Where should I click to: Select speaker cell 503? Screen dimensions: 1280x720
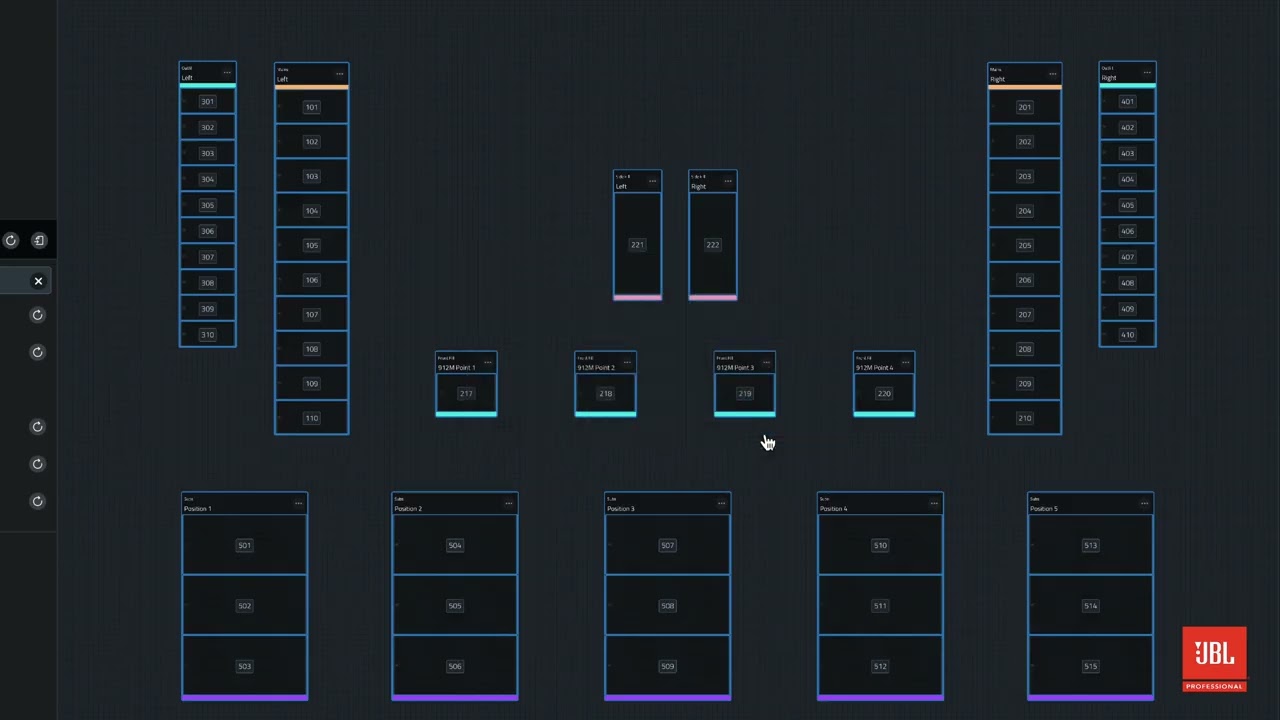245,666
